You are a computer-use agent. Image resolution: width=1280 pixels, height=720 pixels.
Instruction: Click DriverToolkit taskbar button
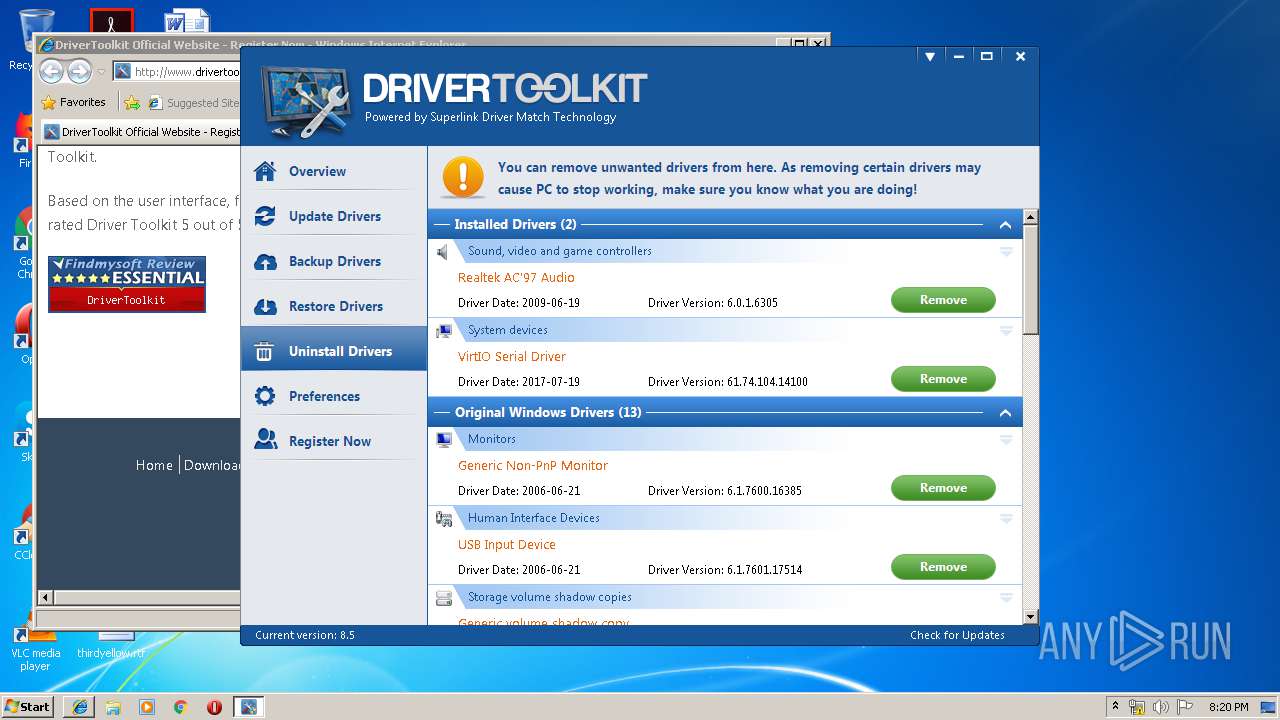pyautogui.click(x=248, y=707)
